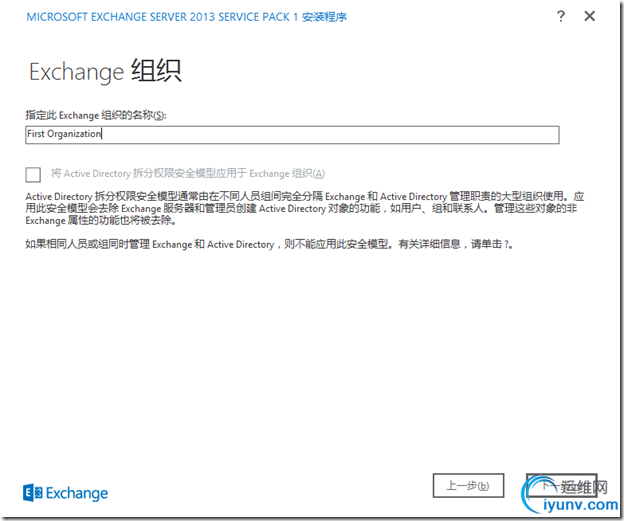Enable Active Directory split permissions checkbox
This screenshot has width=624, height=521.
point(33,174)
